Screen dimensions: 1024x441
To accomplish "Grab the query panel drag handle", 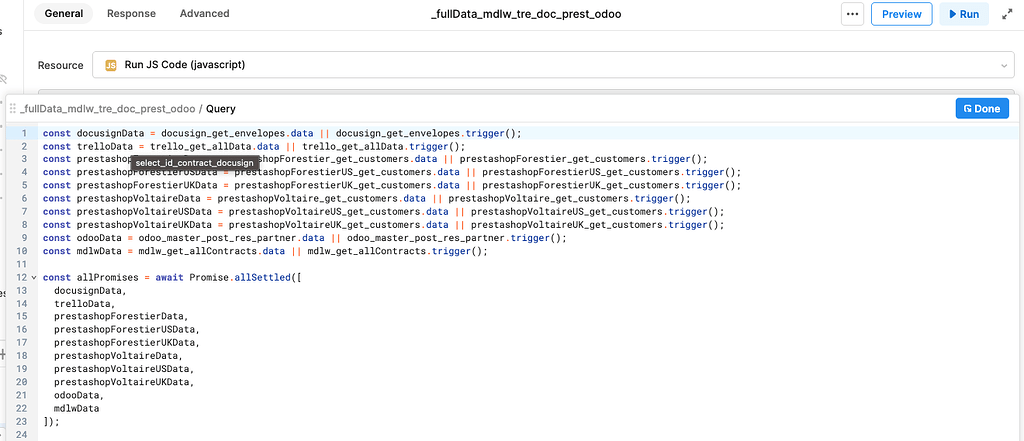I will (x=13, y=108).
